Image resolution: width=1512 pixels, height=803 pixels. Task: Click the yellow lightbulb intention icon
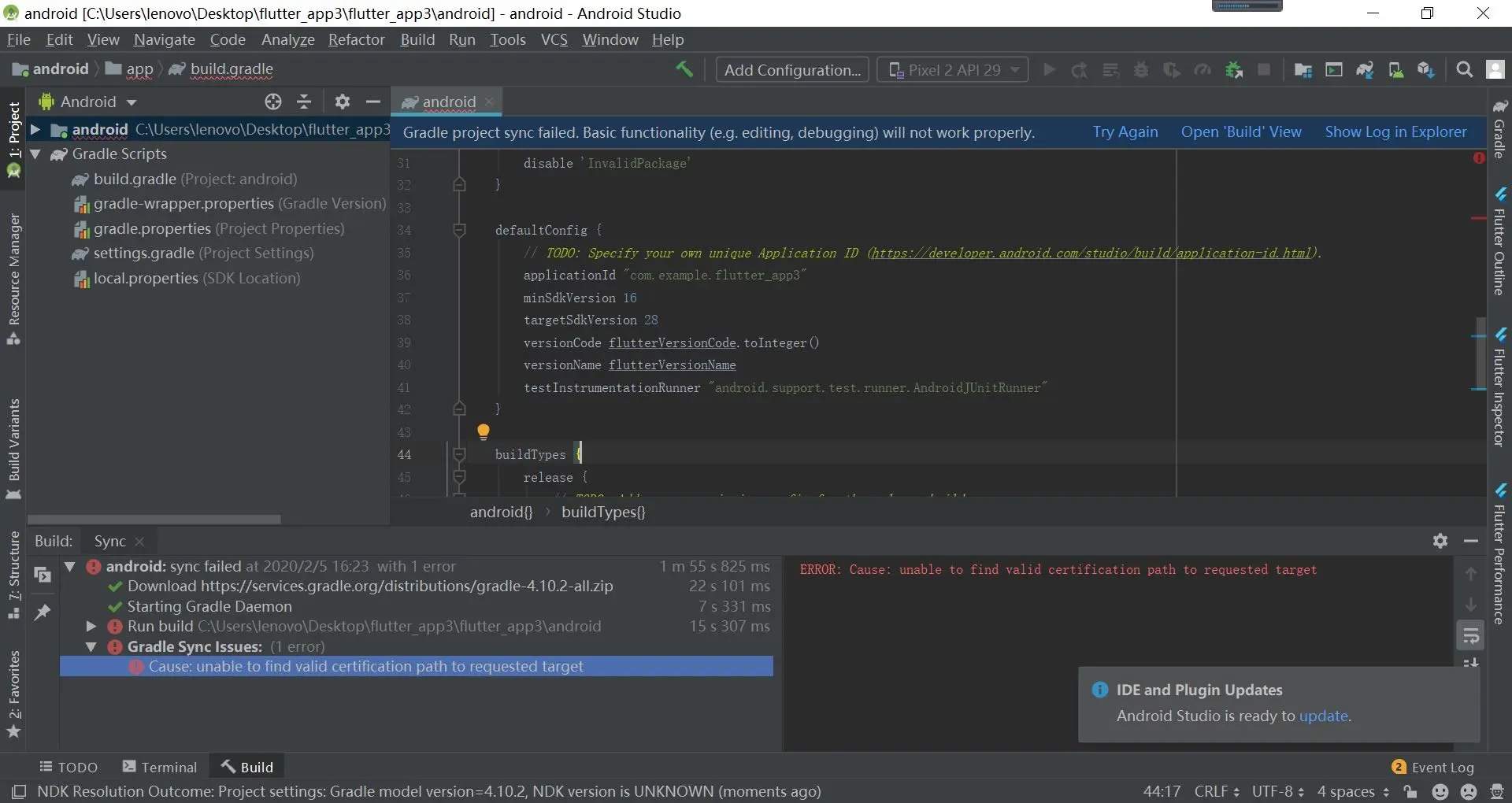(484, 431)
